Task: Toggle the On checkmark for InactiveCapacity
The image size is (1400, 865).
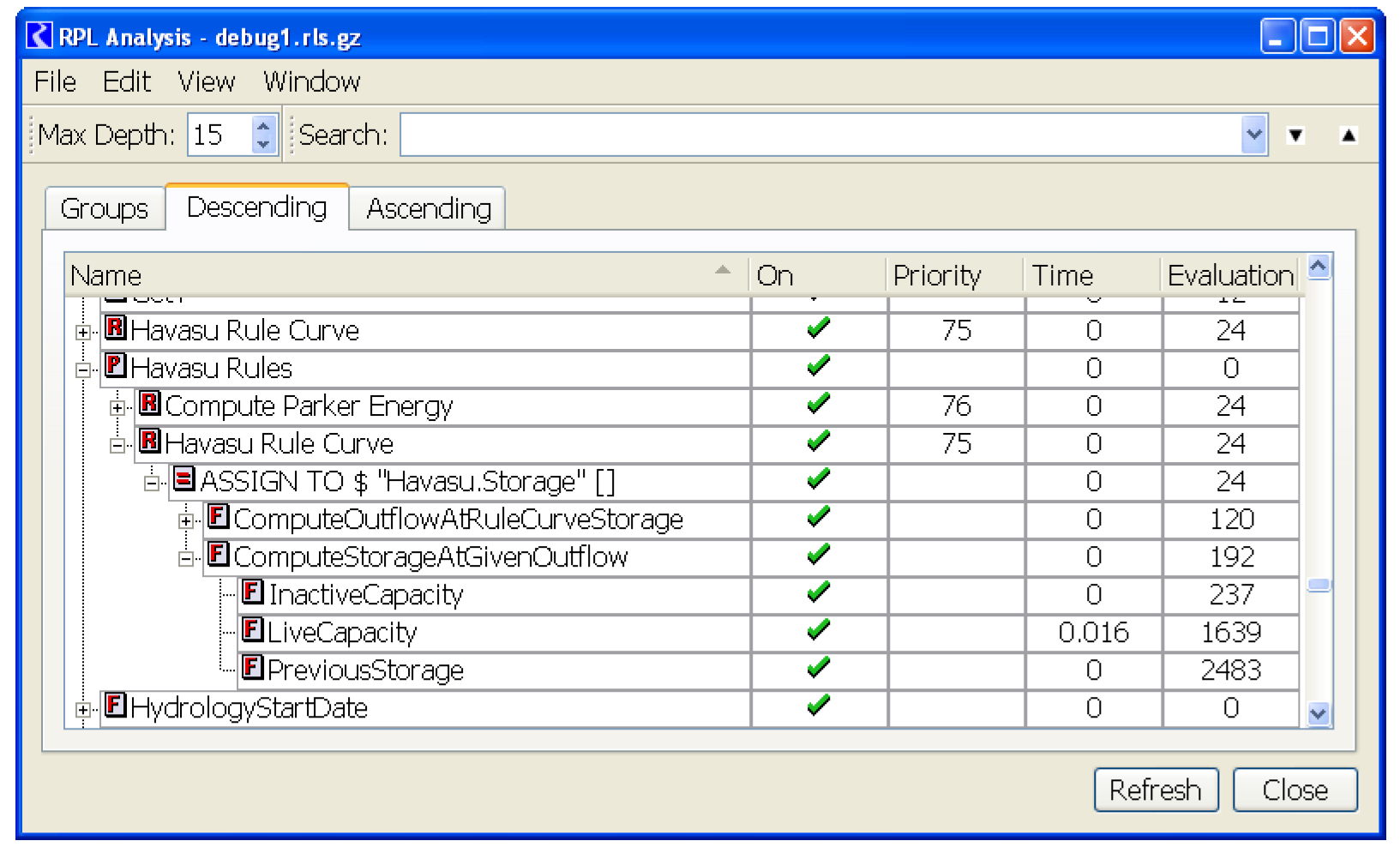Action: click(x=818, y=592)
